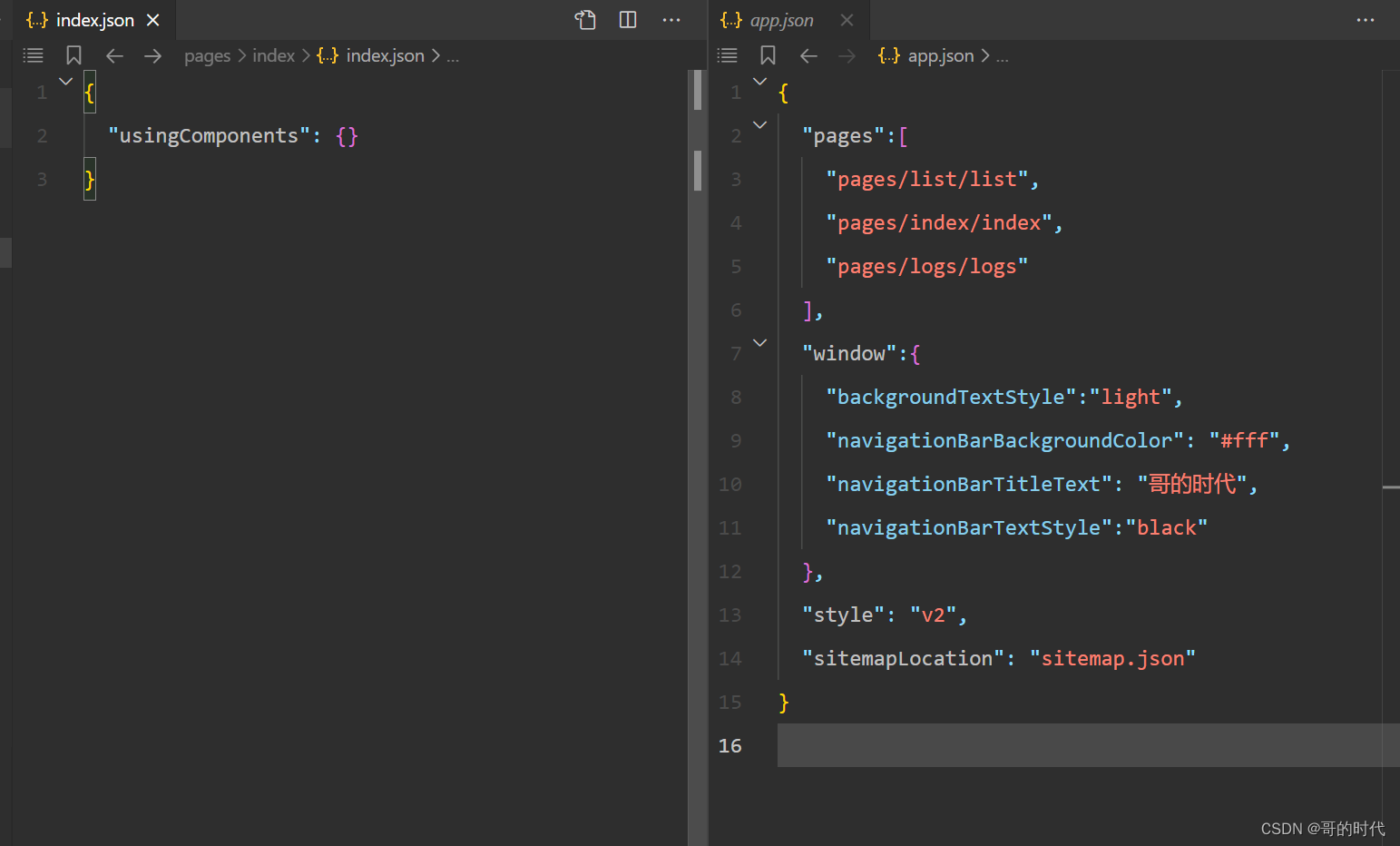The image size is (1400, 846).
Task: Click the "navigationBarTitleText" key
Action: coord(969,485)
